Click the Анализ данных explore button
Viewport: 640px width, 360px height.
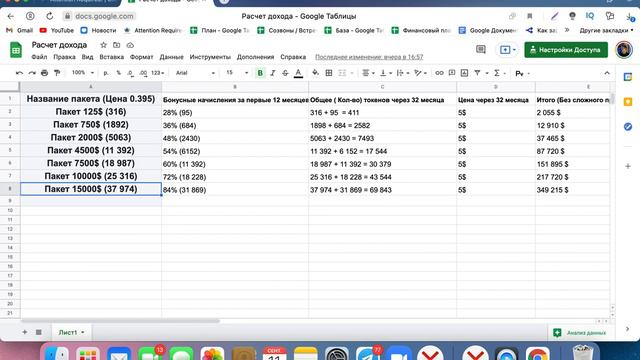(579, 333)
